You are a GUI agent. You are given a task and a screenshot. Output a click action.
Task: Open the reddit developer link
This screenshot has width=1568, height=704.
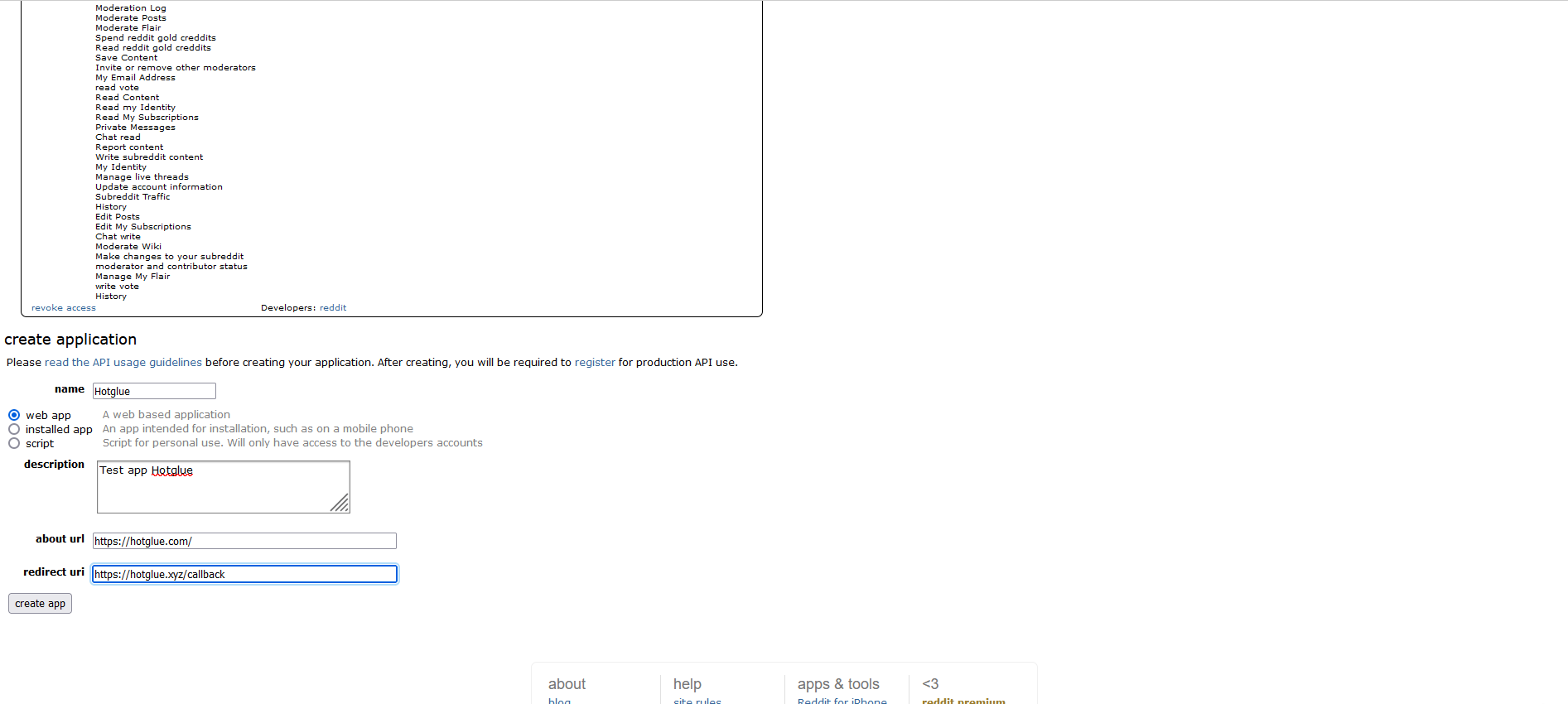pos(333,307)
